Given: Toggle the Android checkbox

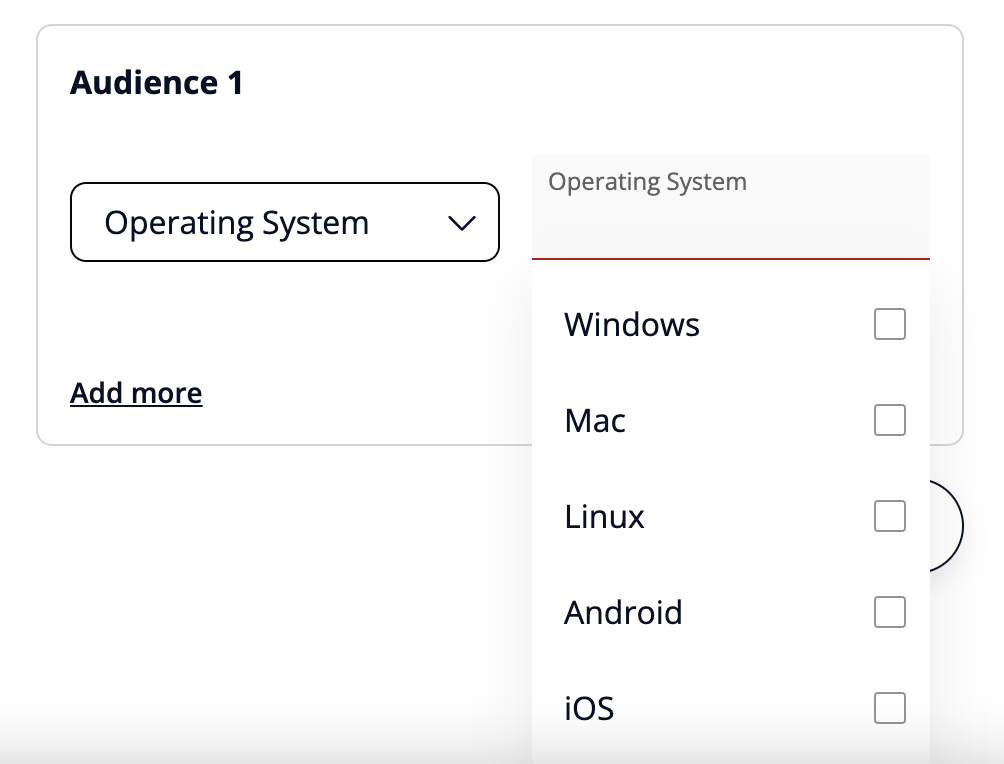Looking at the screenshot, I should pyautogui.click(x=889, y=612).
